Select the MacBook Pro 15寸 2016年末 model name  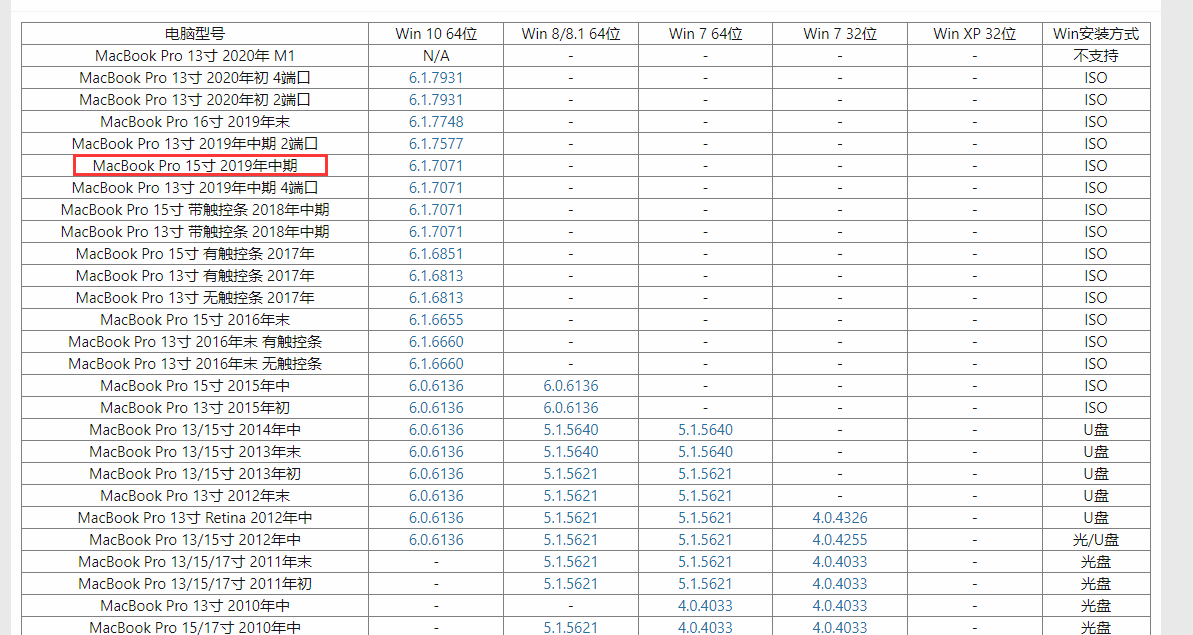pos(195,320)
